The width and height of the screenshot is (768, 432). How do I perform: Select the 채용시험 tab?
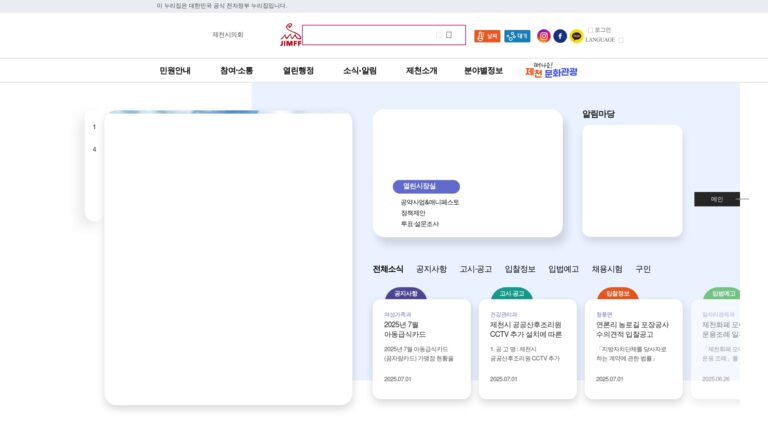(607, 269)
